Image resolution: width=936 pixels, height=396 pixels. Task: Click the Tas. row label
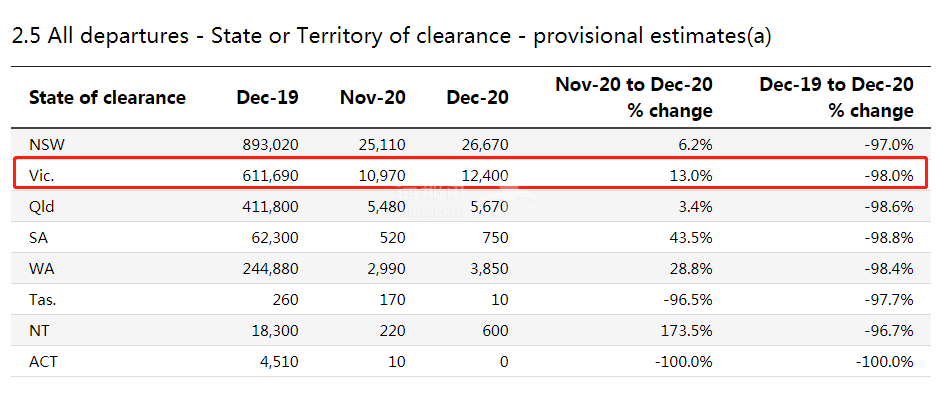[42, 300]
